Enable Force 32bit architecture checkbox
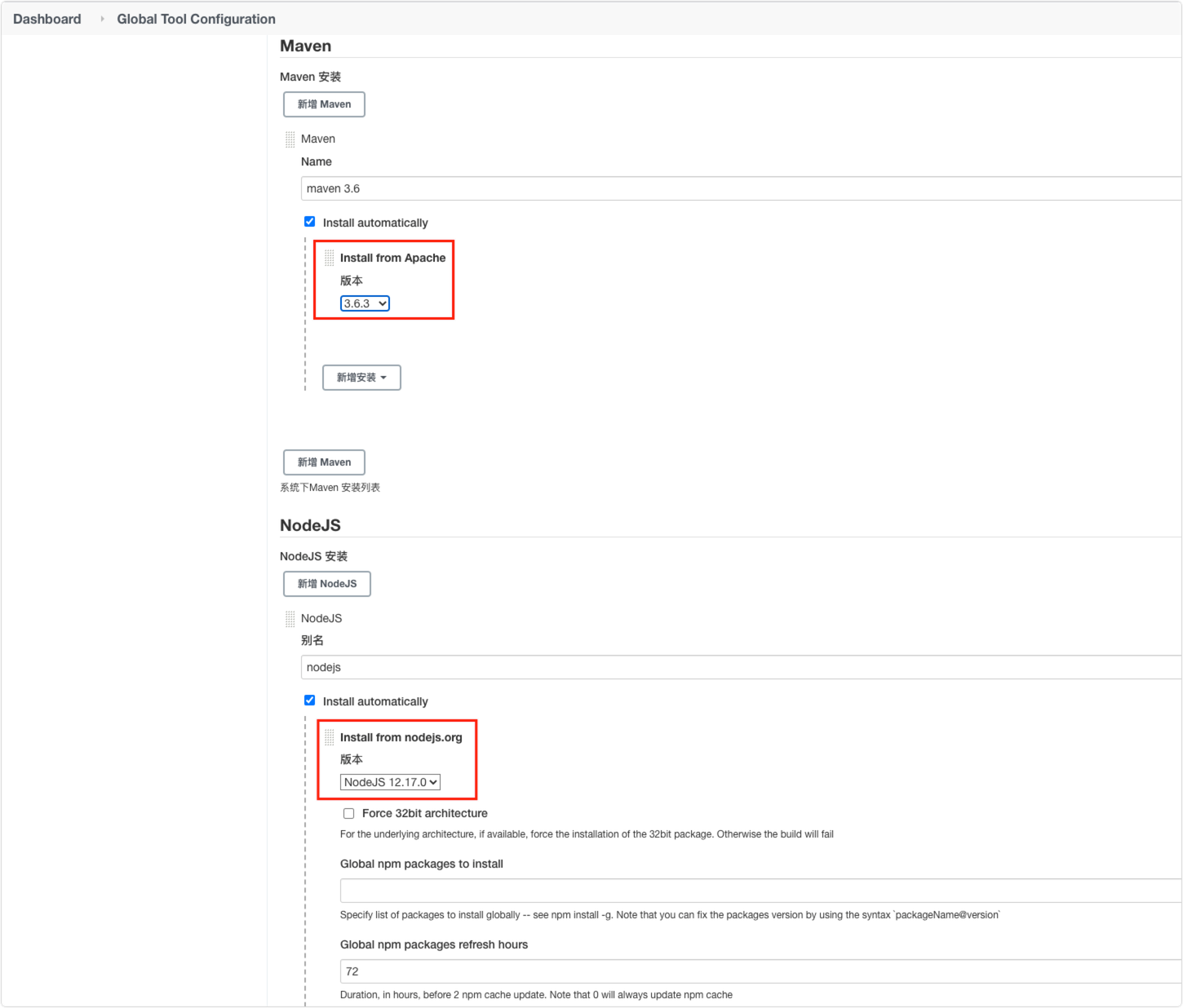 point(349,813)
